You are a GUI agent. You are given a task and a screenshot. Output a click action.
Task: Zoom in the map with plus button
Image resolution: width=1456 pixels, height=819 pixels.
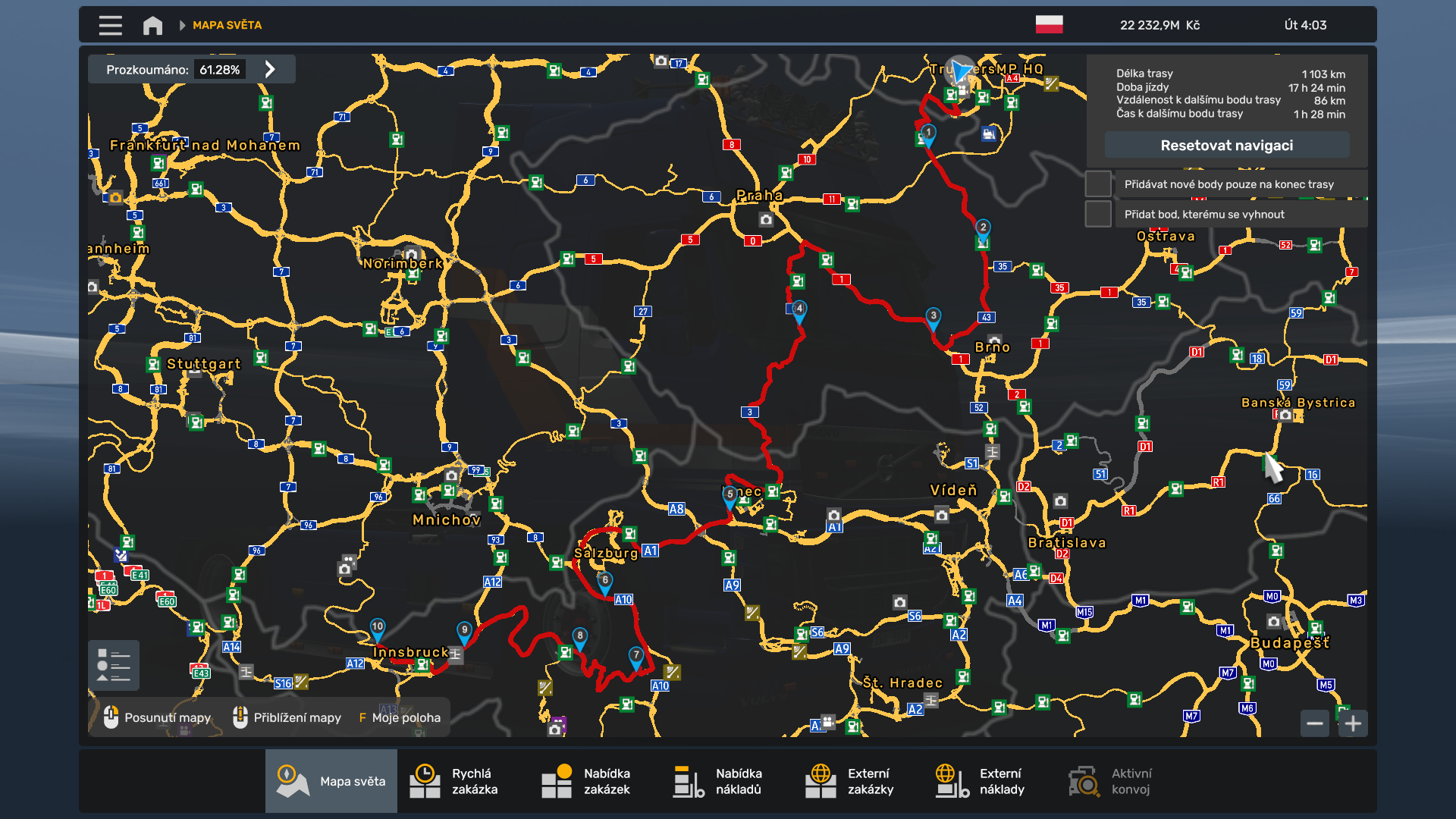[1353, 723]
